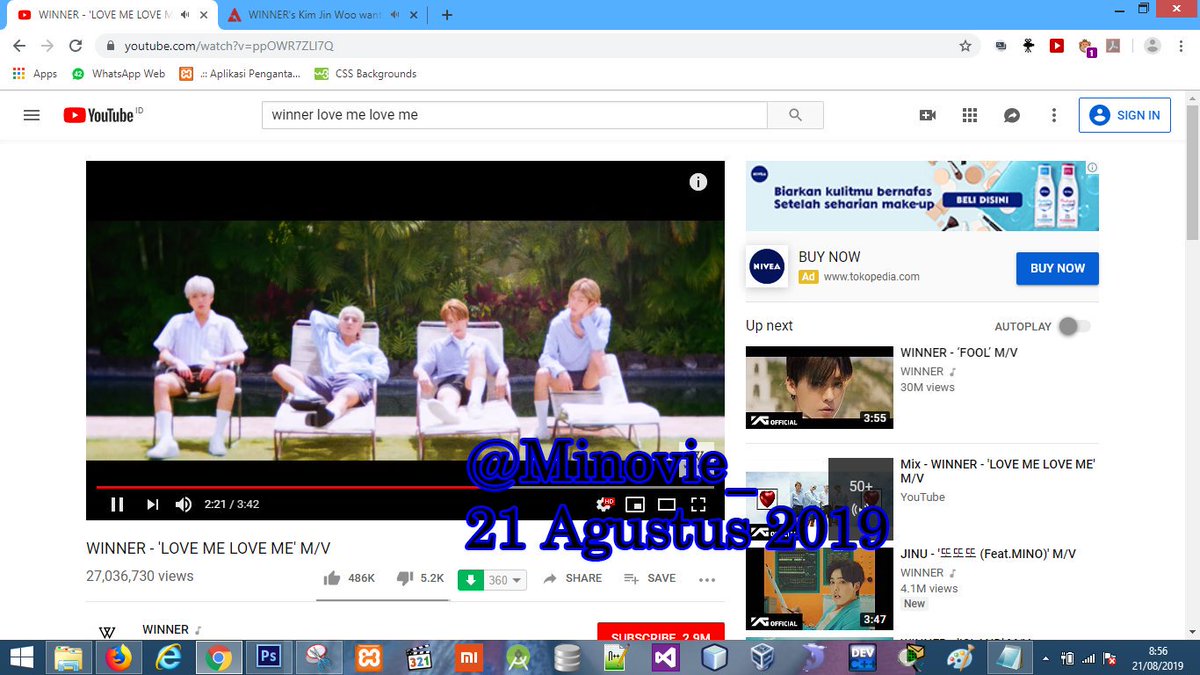Viewport: 1200px width, 675px height.
Task: Open the YouTube hamburger guide menu
Action: coord(31,115)
